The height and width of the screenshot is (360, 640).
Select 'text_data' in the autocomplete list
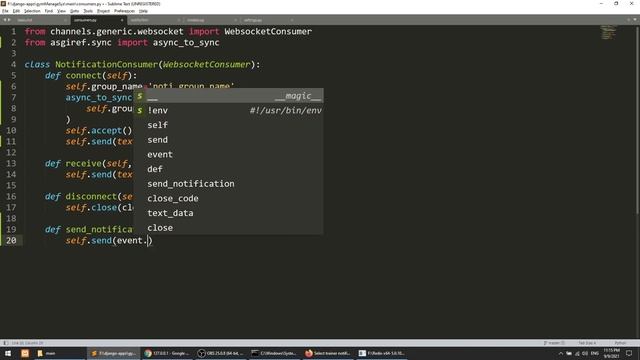(x=170, y=213)
